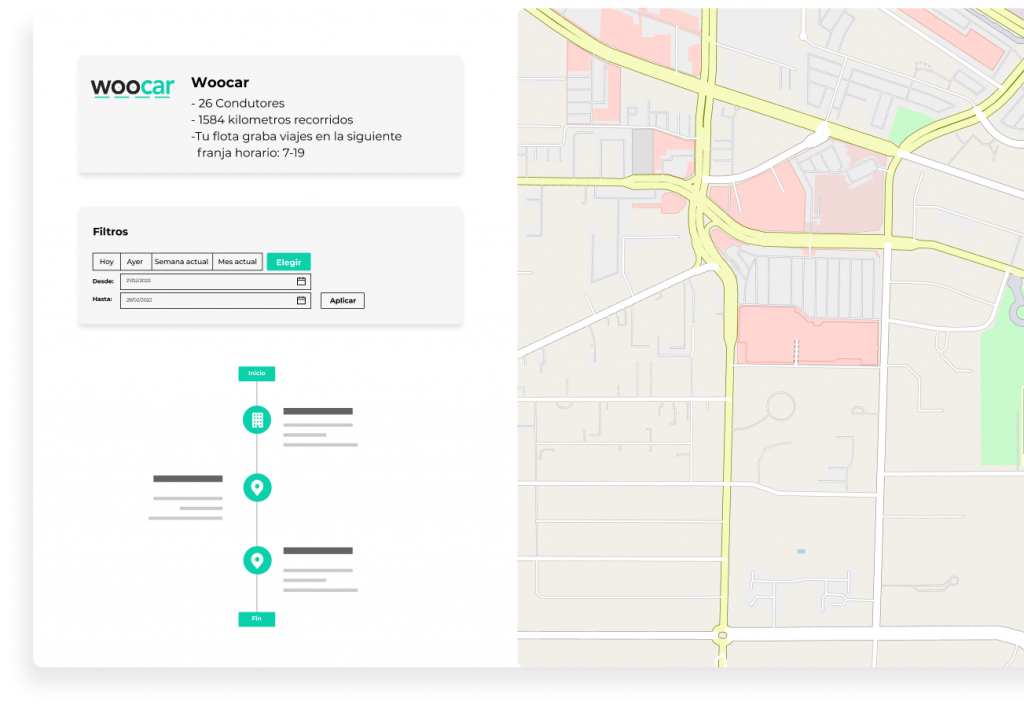Enable the Semana actual filter

click(181, 261)
